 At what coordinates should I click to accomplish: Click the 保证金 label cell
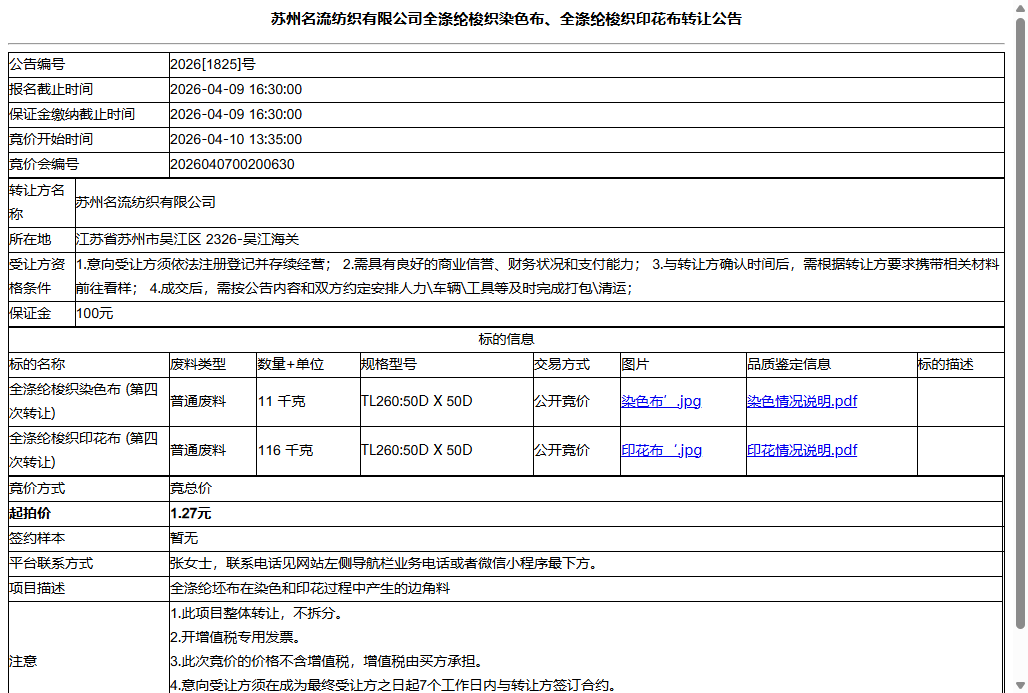(42, 313)
